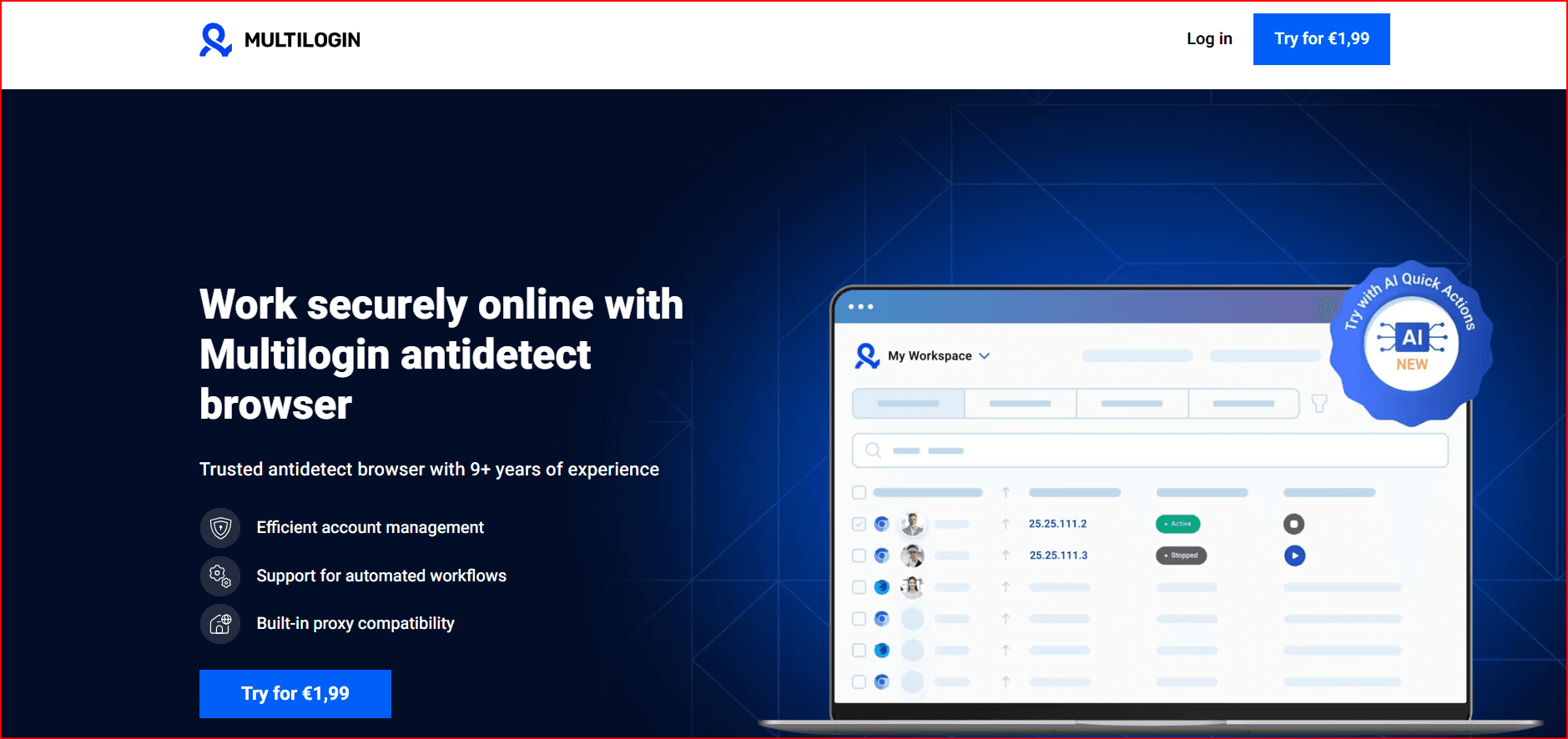
Task: Click the green Active status badge
Action: point(1177,524)
